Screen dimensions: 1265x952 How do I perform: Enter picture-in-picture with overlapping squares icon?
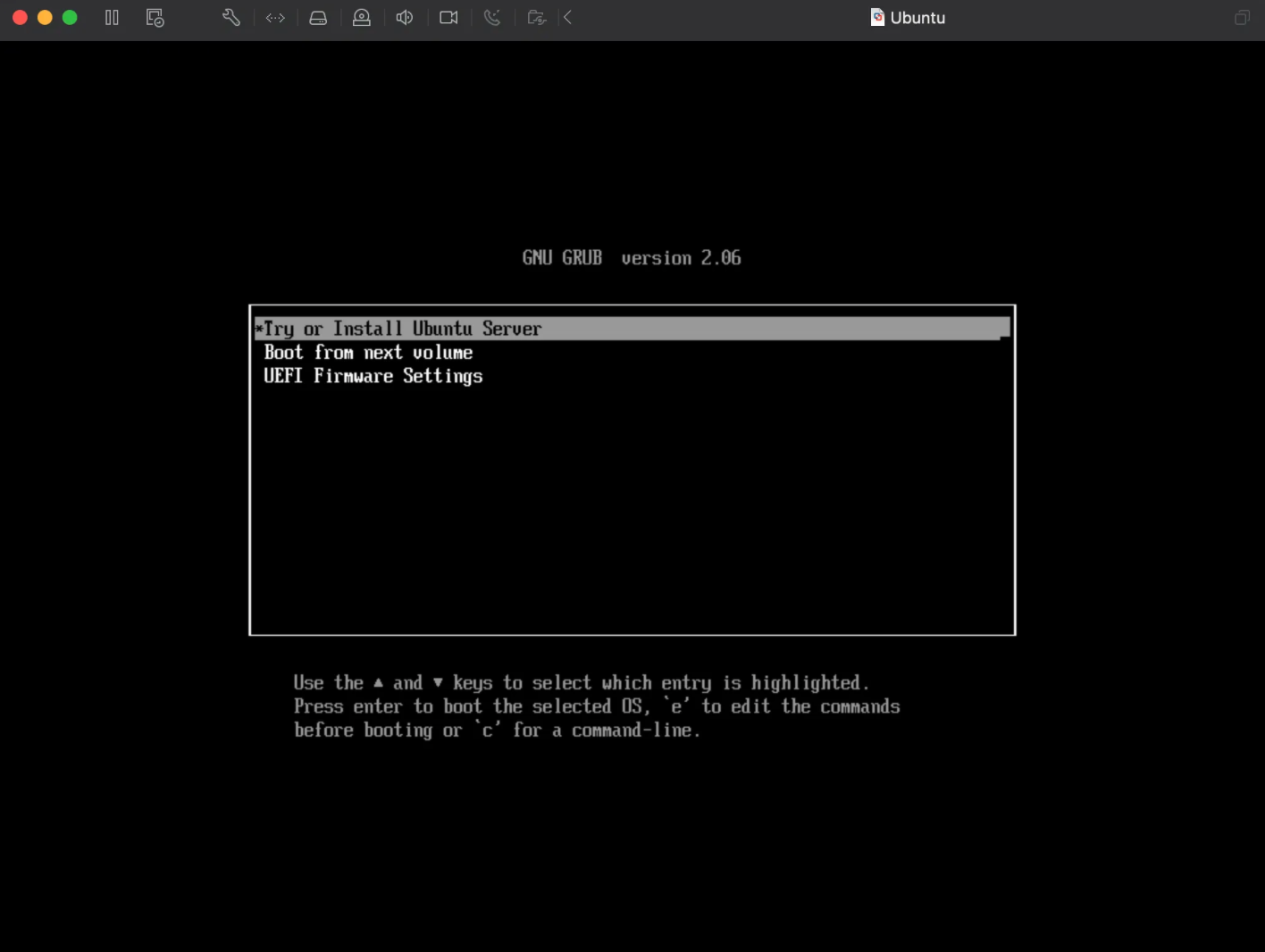click(x=1242, y=18)
